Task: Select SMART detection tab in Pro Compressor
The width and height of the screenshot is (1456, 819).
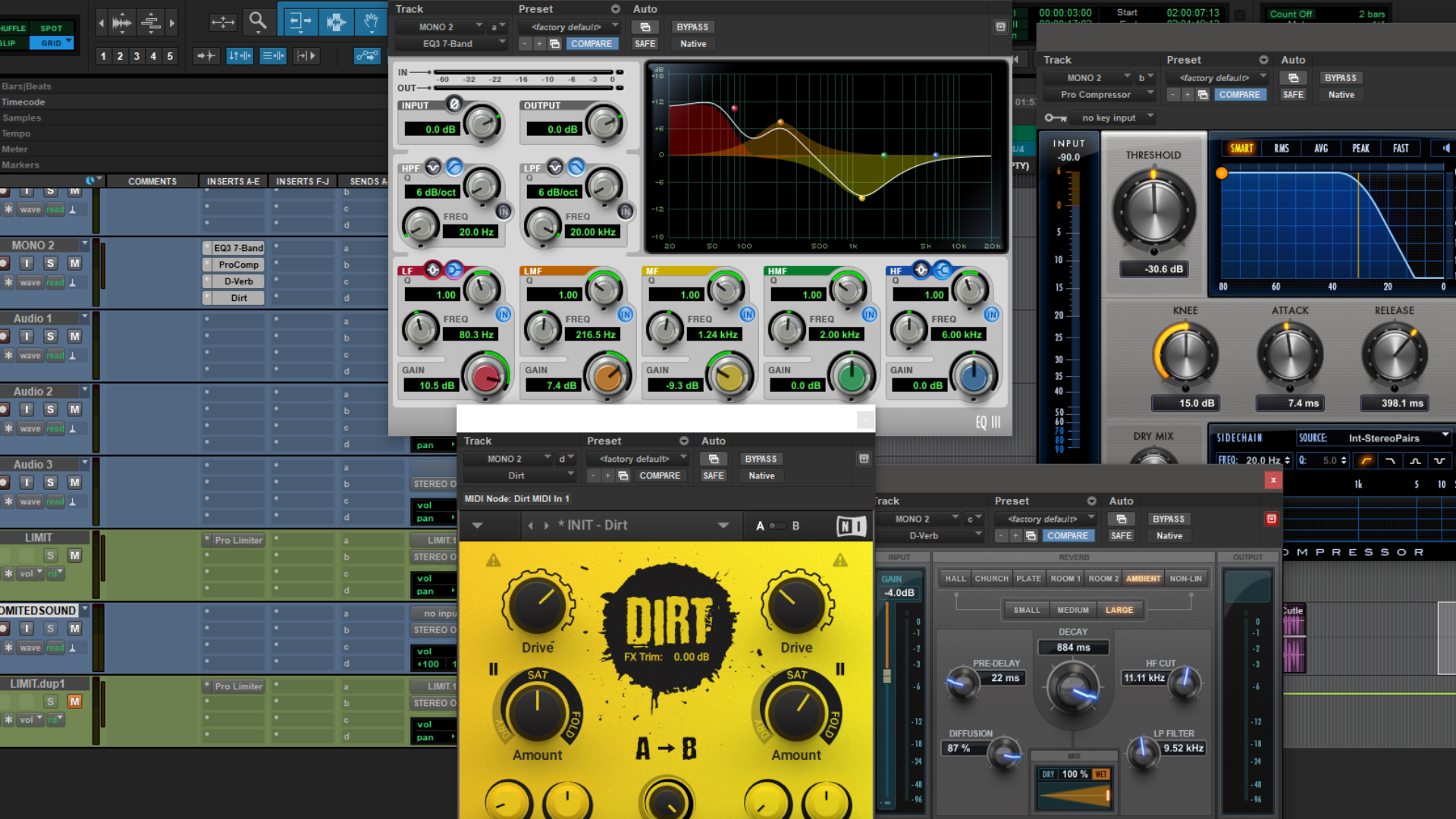Action: click(x=1241, y=149)
